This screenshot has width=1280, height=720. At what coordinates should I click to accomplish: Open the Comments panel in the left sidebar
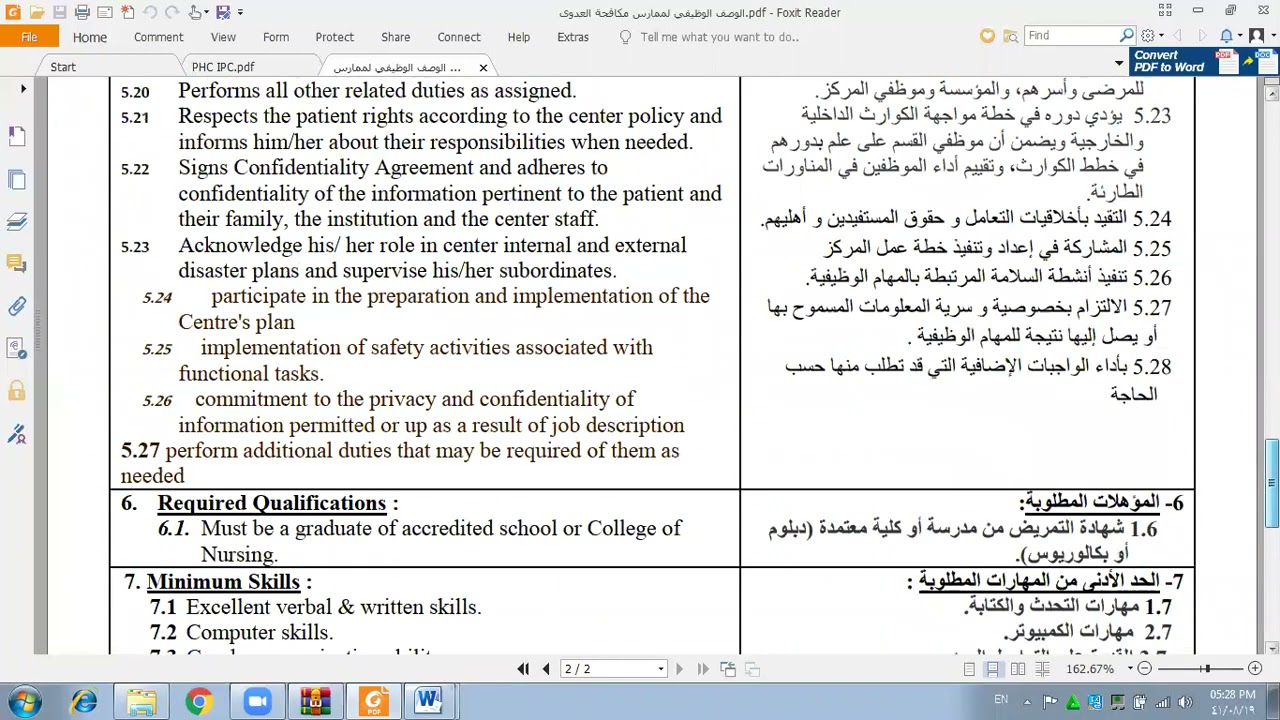(17, 263)
